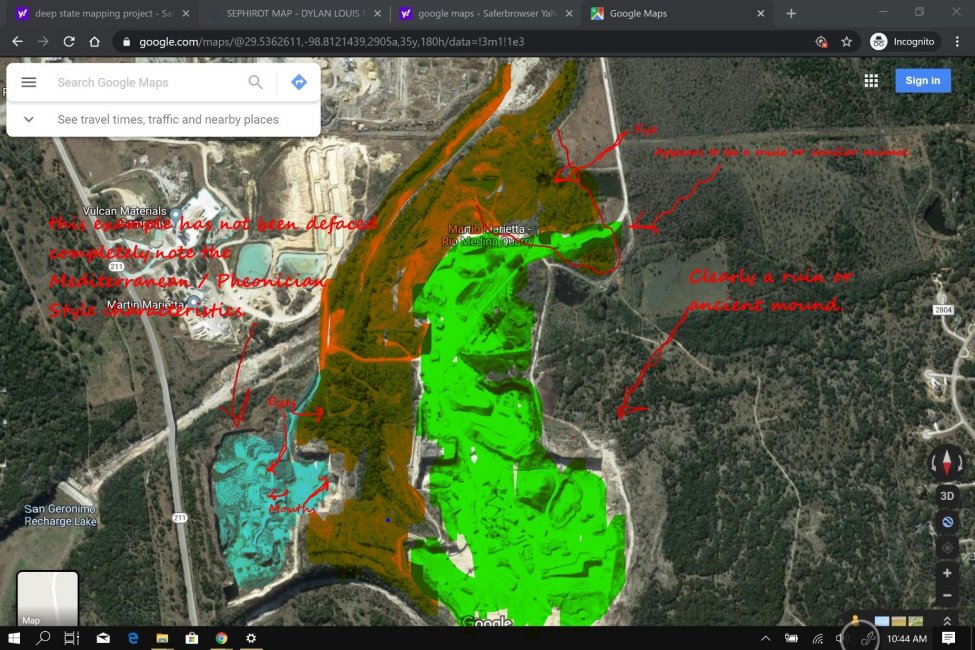Screen dimensions: 975x650
Task: Zoom in with the plus button
Action: 947,573
